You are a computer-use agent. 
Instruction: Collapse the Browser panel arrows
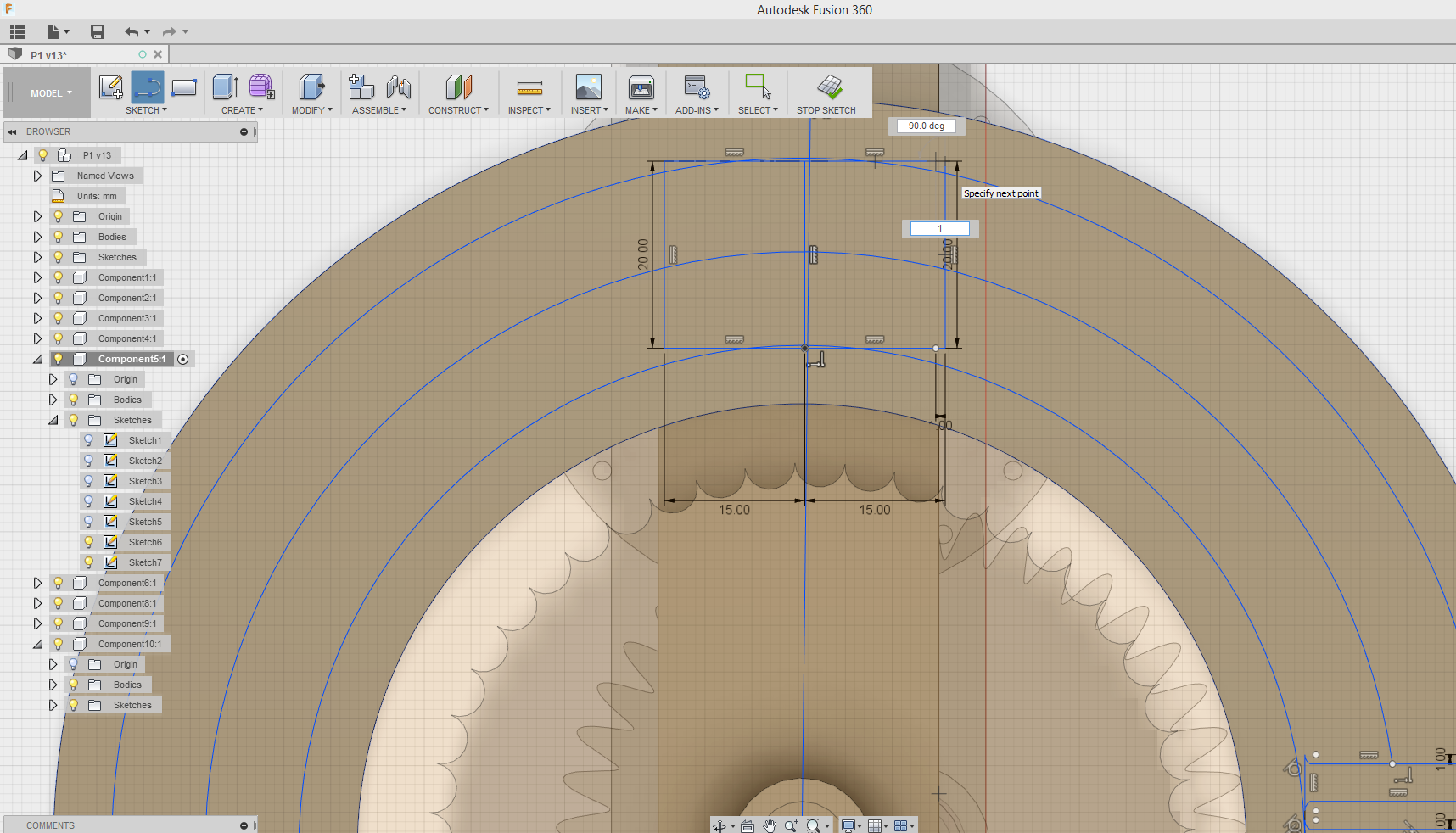(x=12, y=131)
